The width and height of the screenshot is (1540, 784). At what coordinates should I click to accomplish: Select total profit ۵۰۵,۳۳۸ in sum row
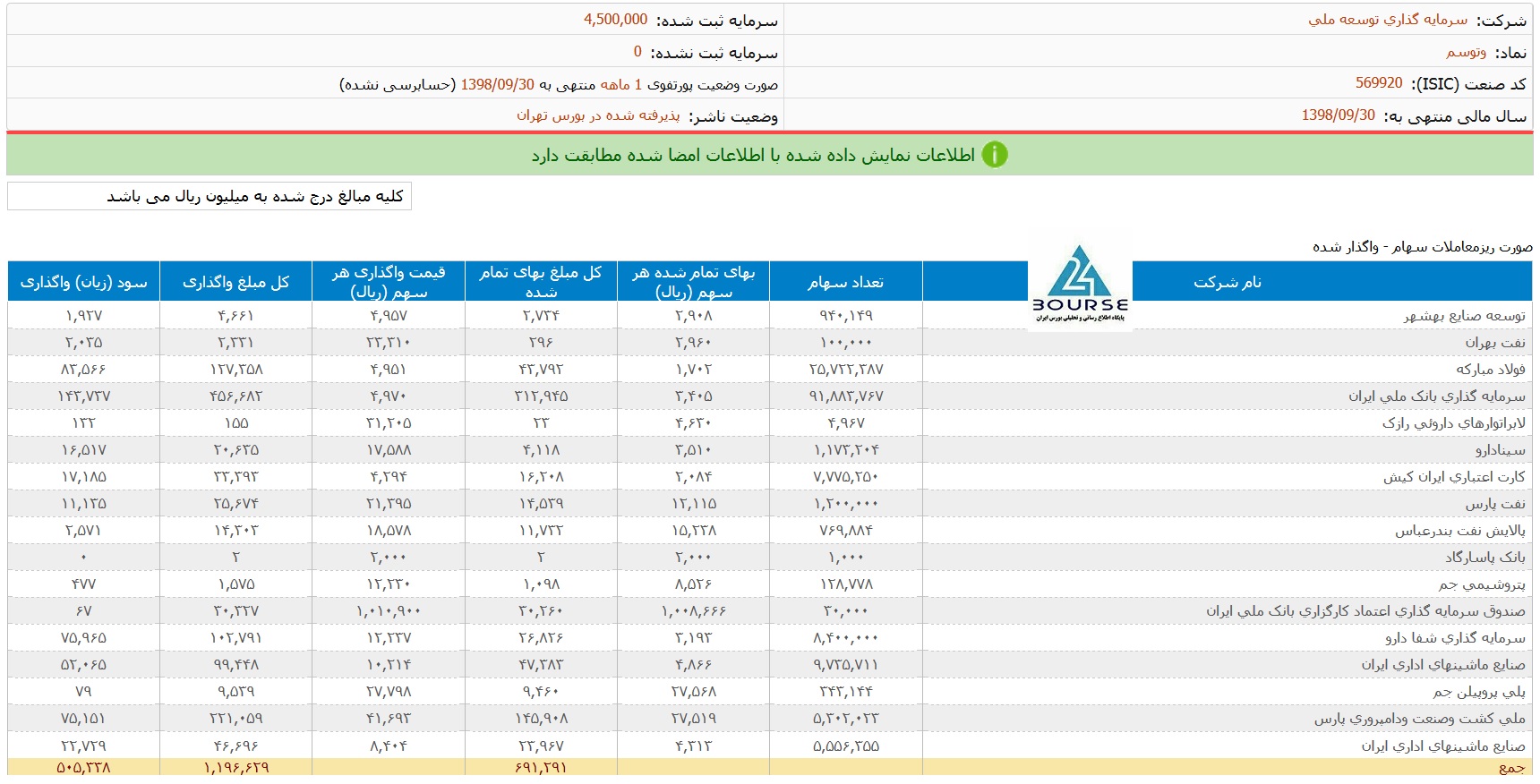(x=84, y=768)
